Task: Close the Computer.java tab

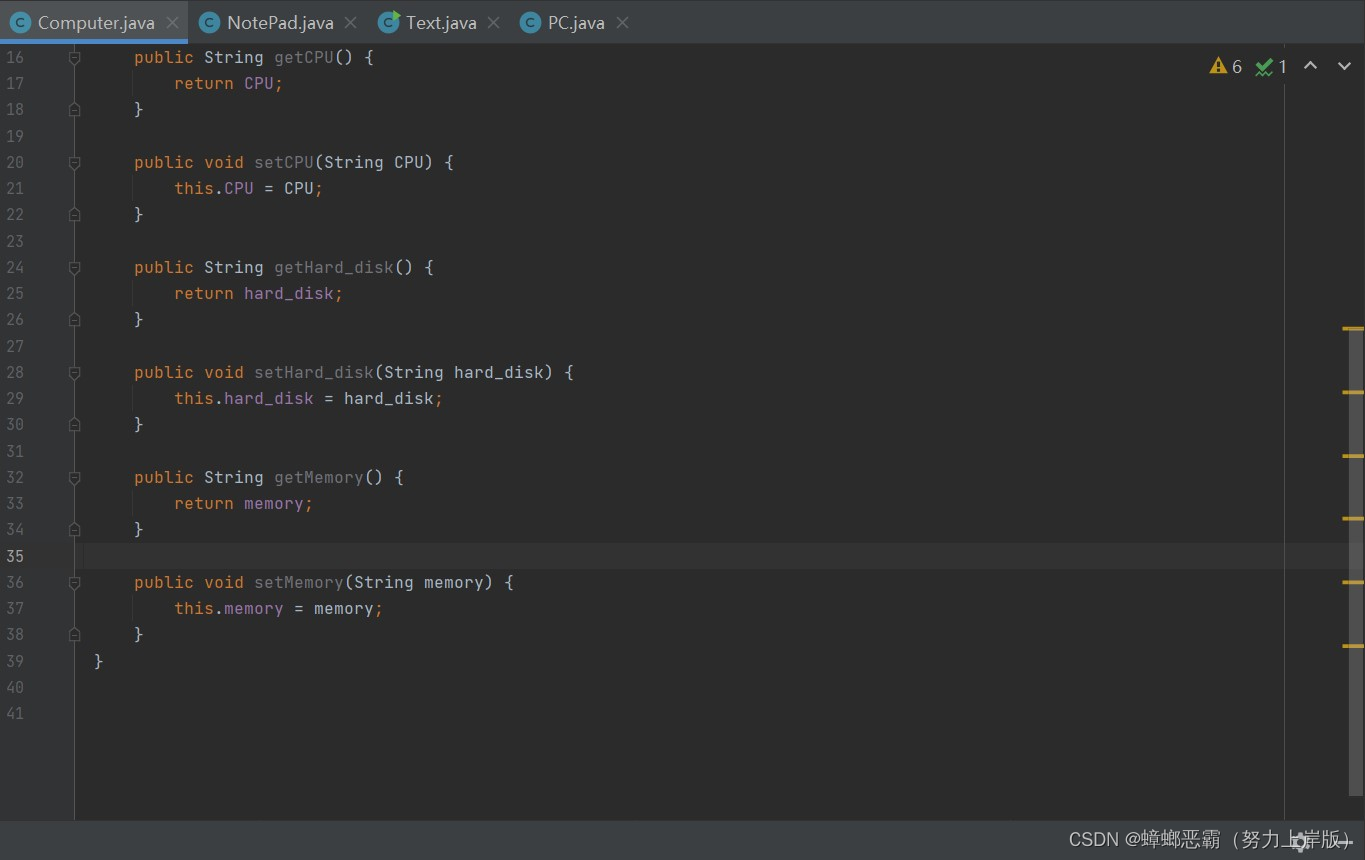Action: click(x=172, y=22)
